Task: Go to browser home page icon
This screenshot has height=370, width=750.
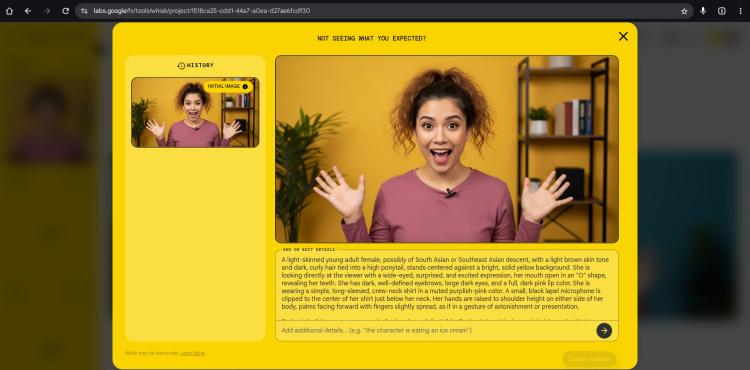Action: (9, 11)
